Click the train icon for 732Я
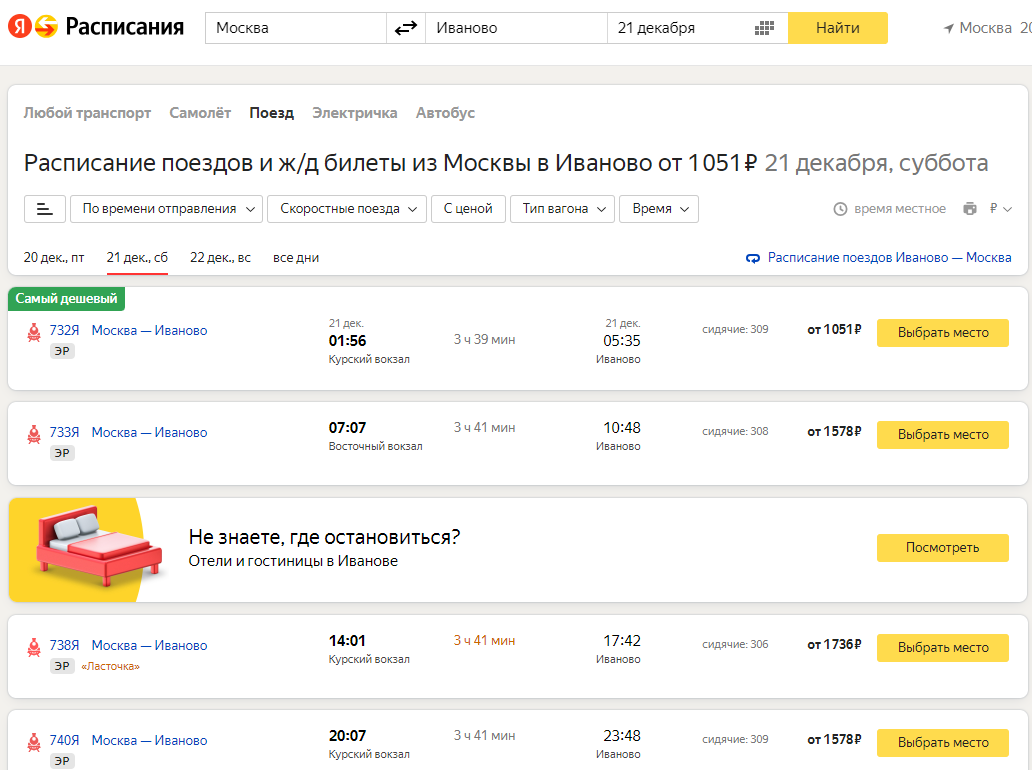Image resolution: width=1032 pixels, height=770 pixels. pos(34,332)
